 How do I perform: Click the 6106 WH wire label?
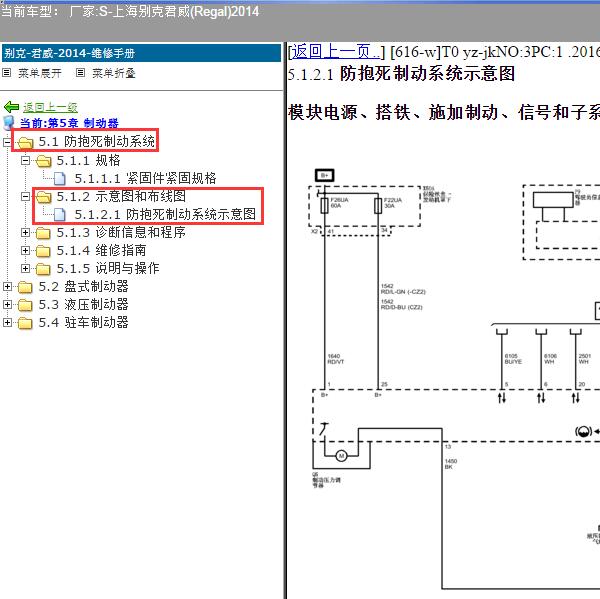(x=550, y=359)
